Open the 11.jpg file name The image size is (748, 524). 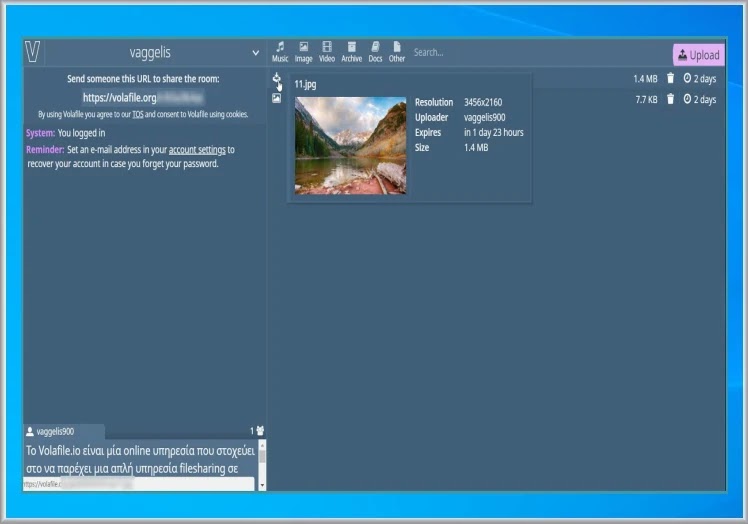click(x=305, y=84)
